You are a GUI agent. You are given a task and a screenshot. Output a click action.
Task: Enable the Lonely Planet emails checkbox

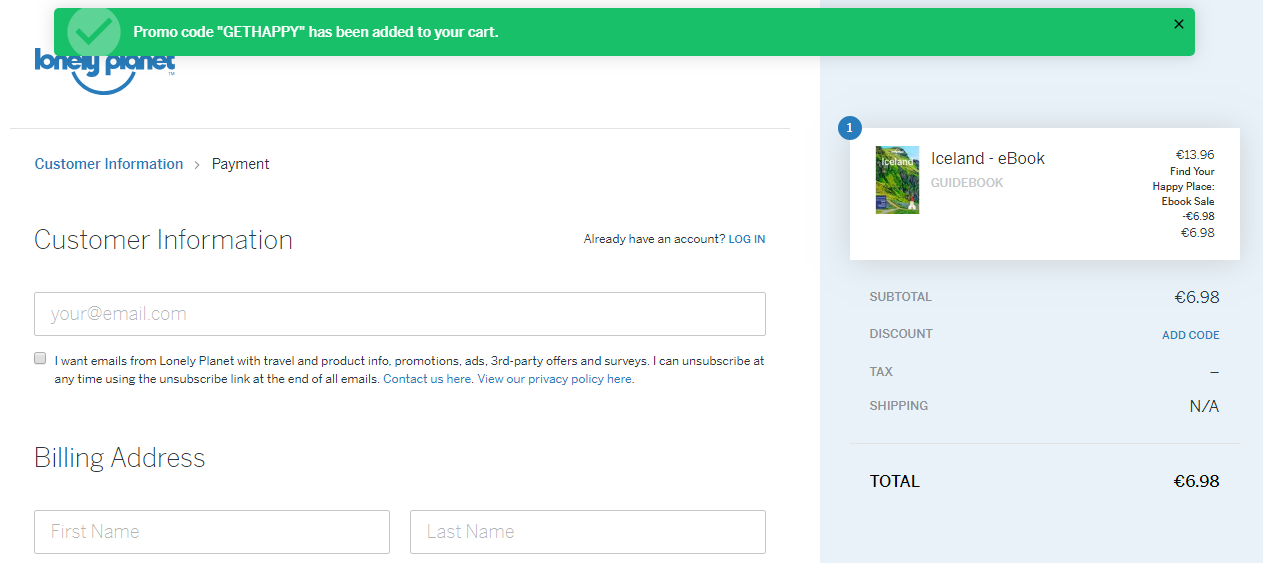coord(41,358)
